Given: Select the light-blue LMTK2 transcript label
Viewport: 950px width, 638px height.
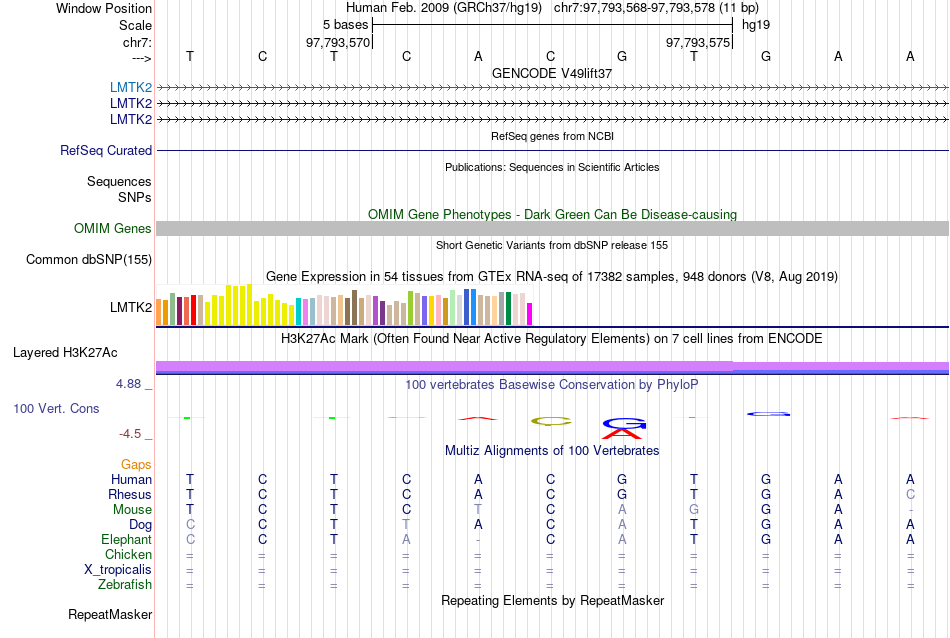Looking at the screenshot, I should (131, 87).
